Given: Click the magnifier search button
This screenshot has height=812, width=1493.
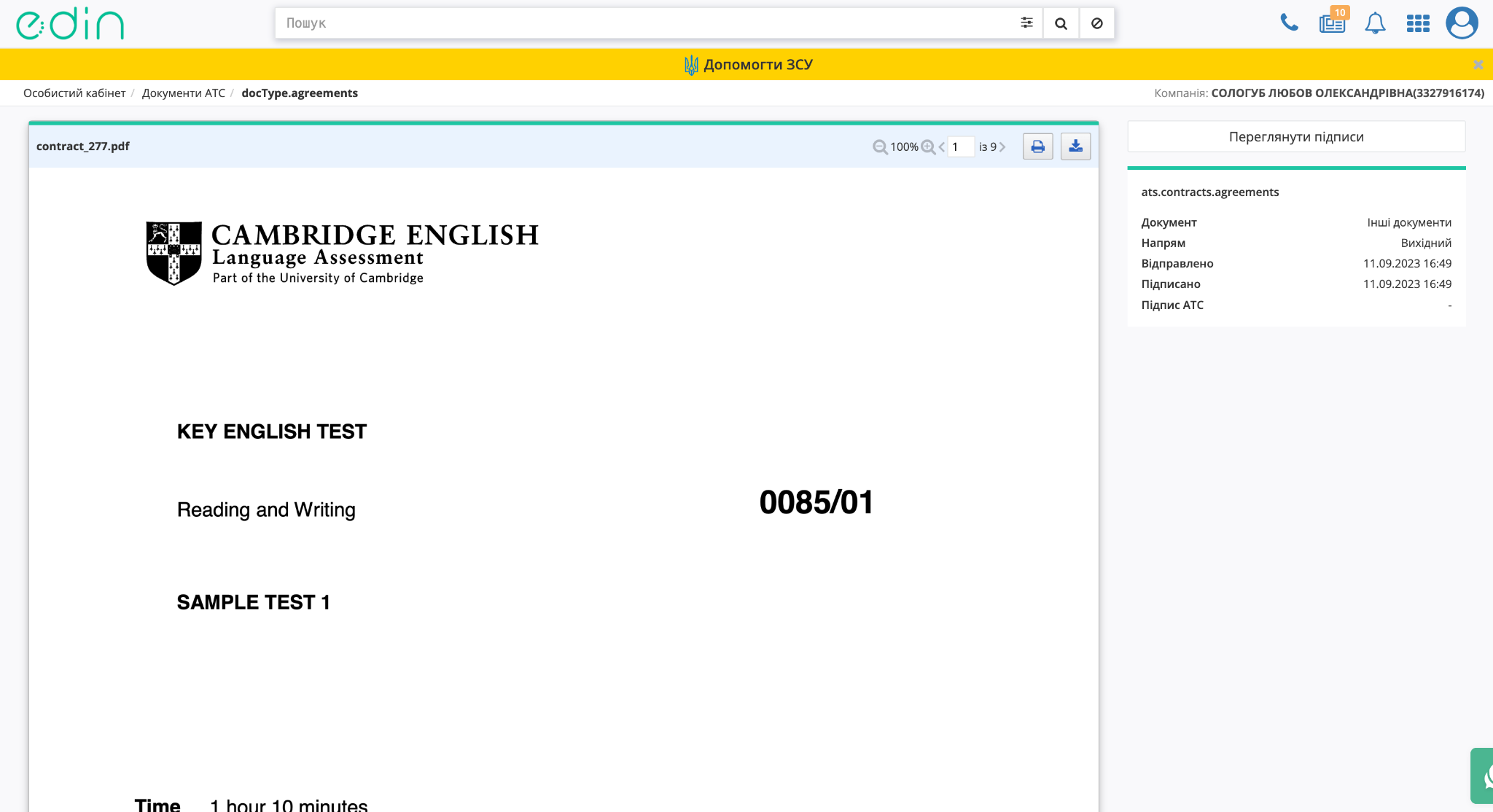Looking at the screenshot, I should [1061, 23].
